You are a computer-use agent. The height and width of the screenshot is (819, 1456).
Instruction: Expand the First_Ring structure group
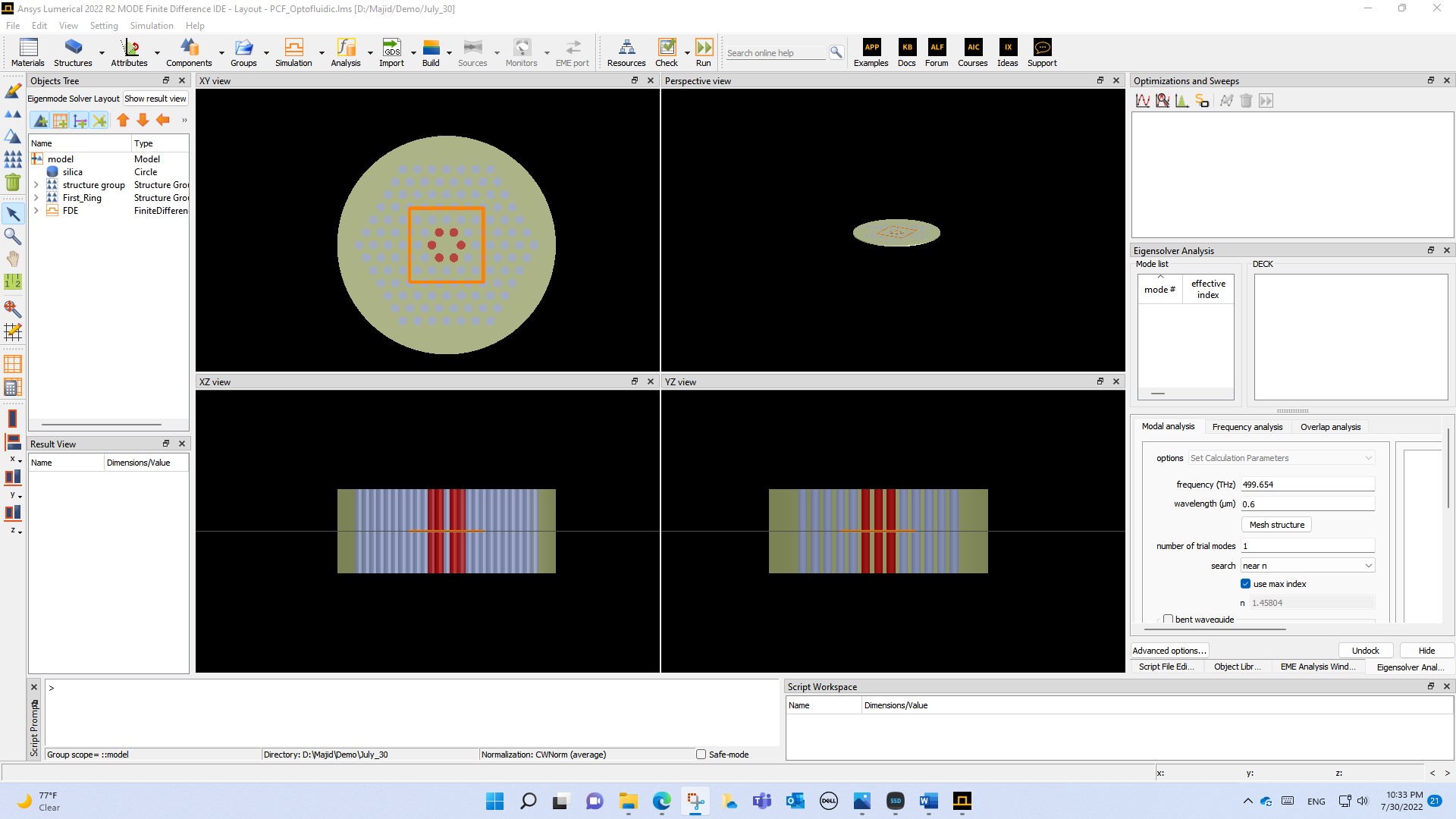(x=36, y=198)
